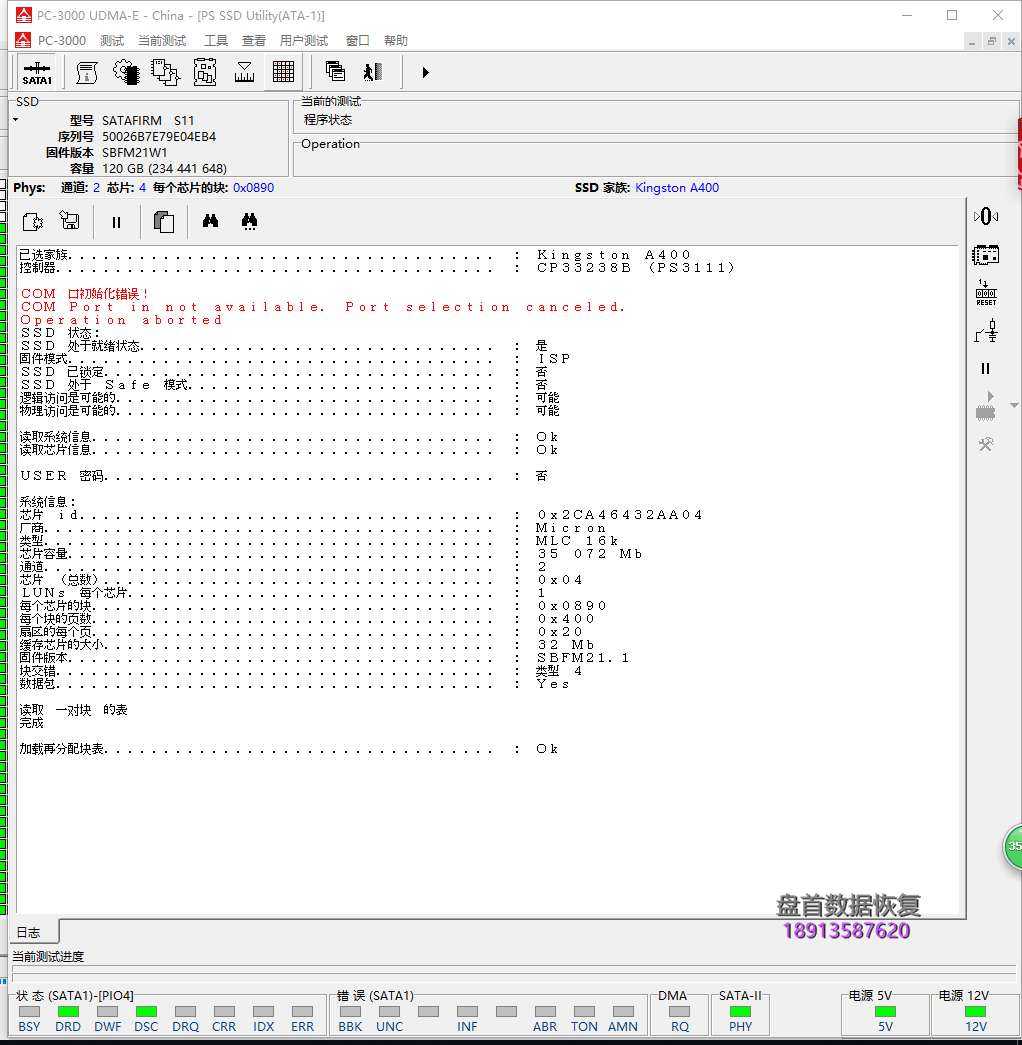
Task: Click the '35 072 Mb' chip capacity value
Action: pyautogui.click(x=589, y=554)
